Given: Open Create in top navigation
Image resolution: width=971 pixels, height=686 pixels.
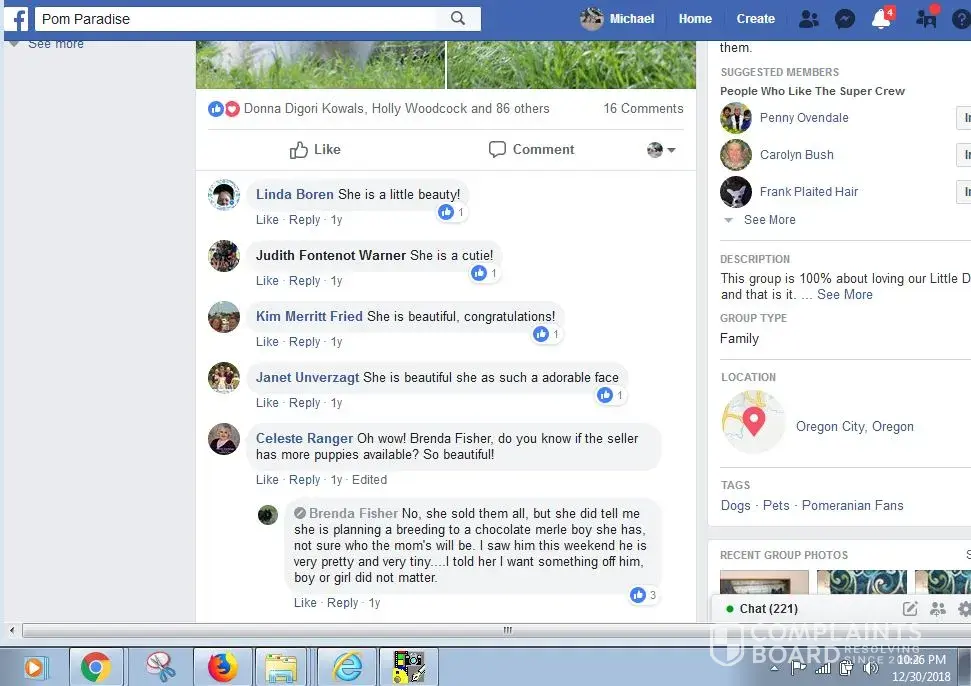Looking at the screenshot, I should 755,19.
